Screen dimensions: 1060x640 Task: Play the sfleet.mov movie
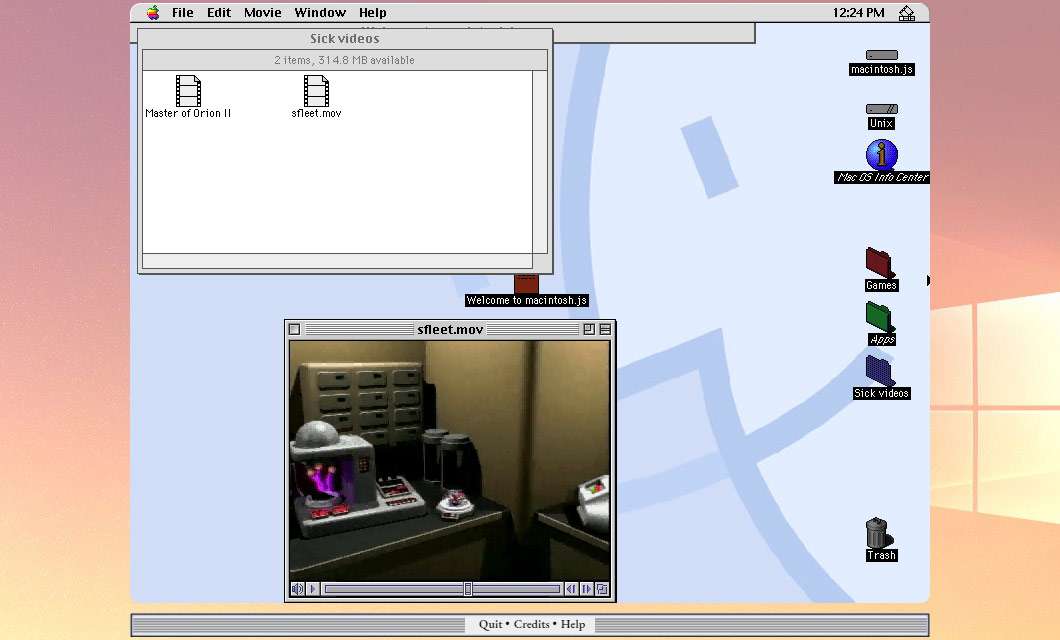coord(312,589)
